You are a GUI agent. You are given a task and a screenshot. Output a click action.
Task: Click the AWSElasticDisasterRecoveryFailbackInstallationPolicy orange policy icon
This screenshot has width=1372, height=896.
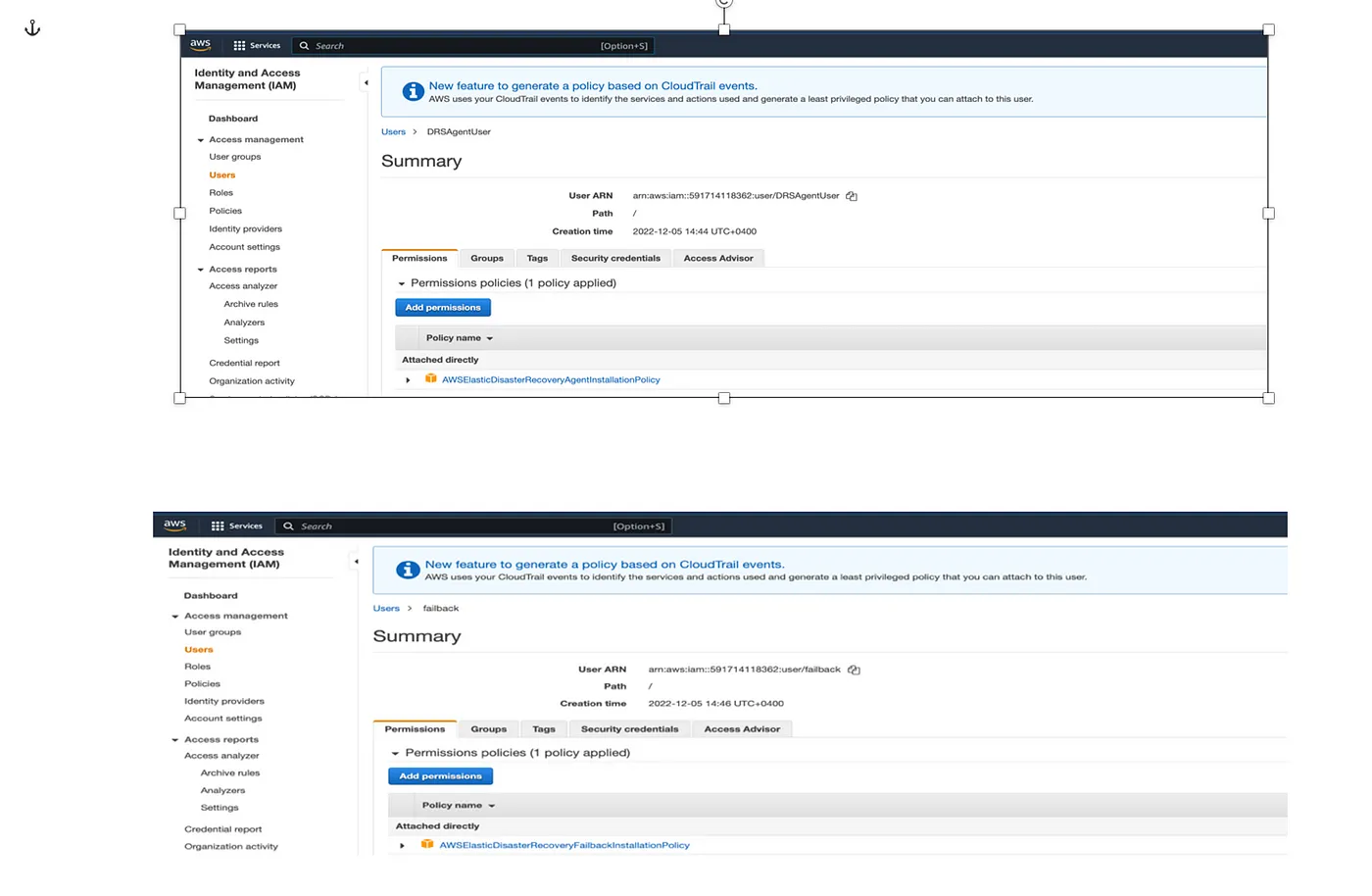427,844
